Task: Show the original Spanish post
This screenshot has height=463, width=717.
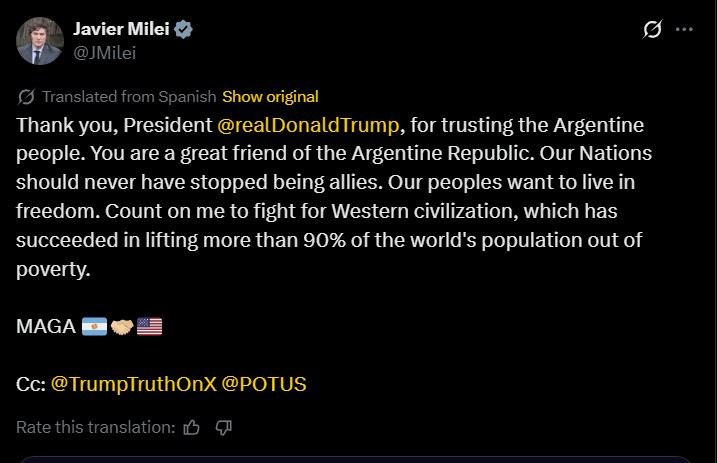Action: [270, 97]
